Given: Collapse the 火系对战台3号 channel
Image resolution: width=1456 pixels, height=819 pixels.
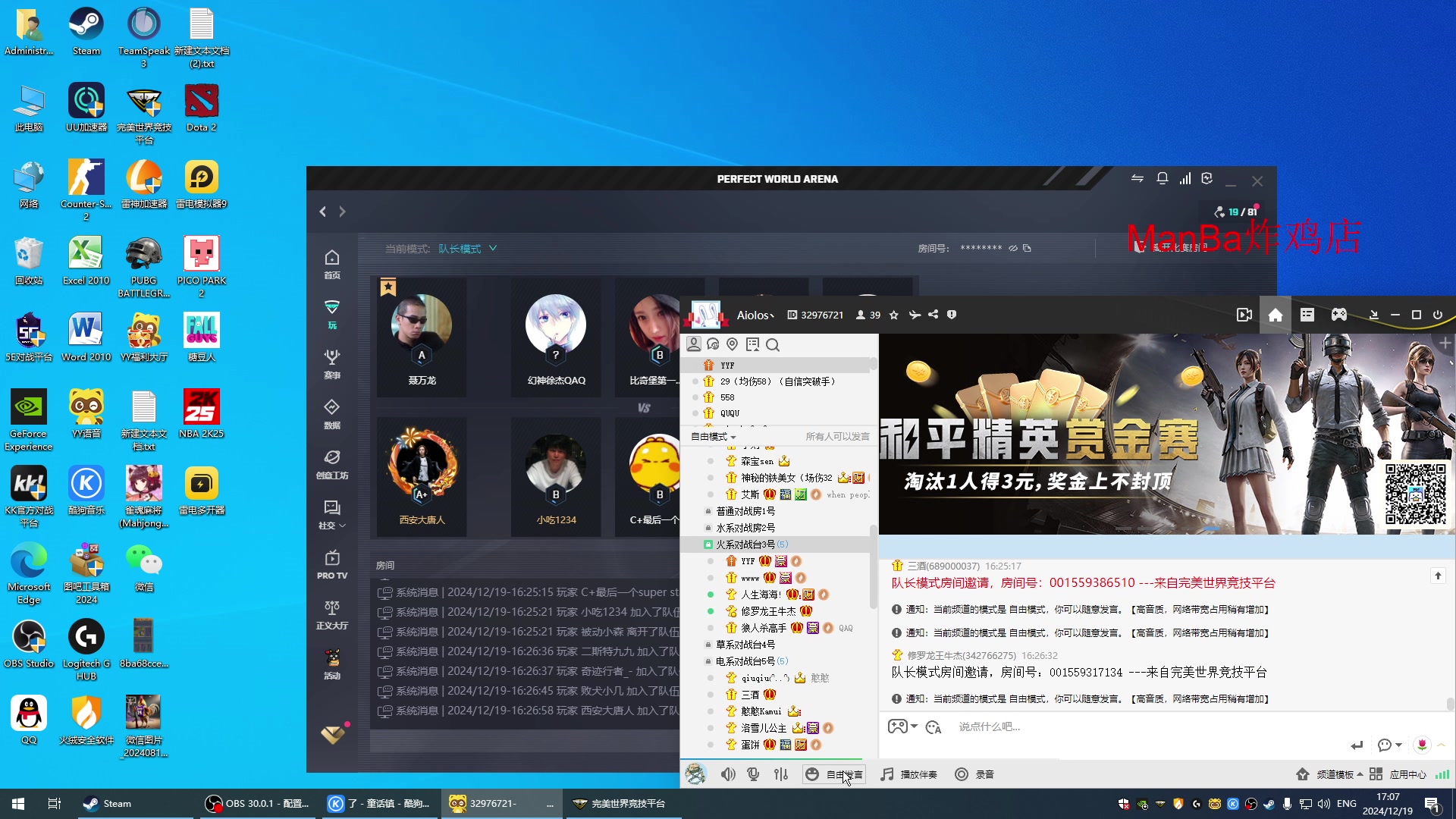Looking at the screenshot, I should [708, 544].
